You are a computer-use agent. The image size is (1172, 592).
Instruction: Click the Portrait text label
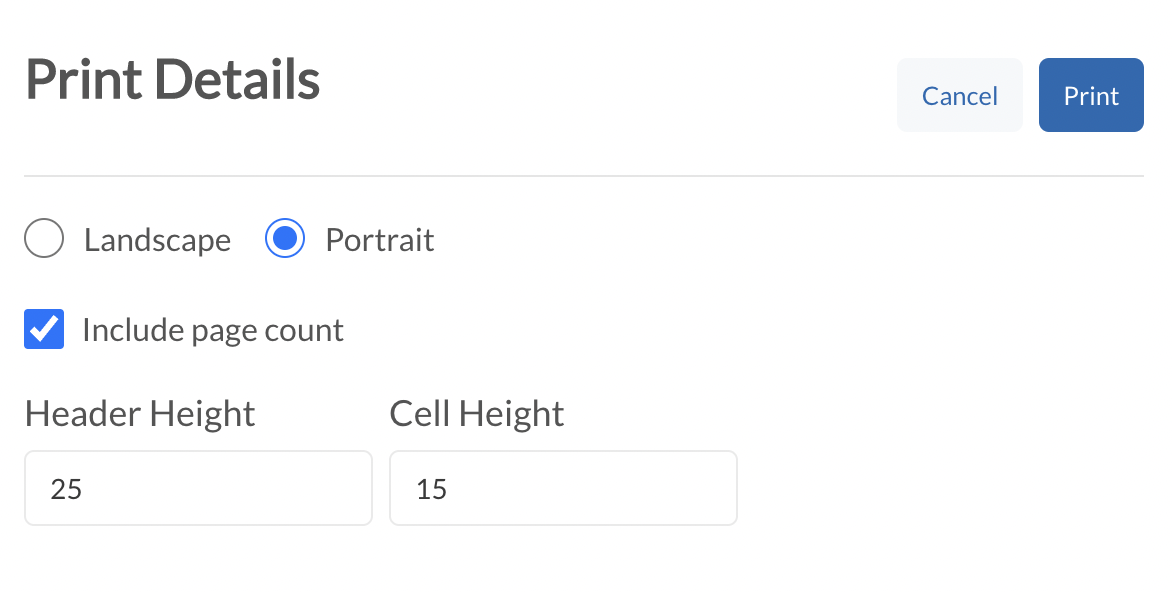coord(380,241)
